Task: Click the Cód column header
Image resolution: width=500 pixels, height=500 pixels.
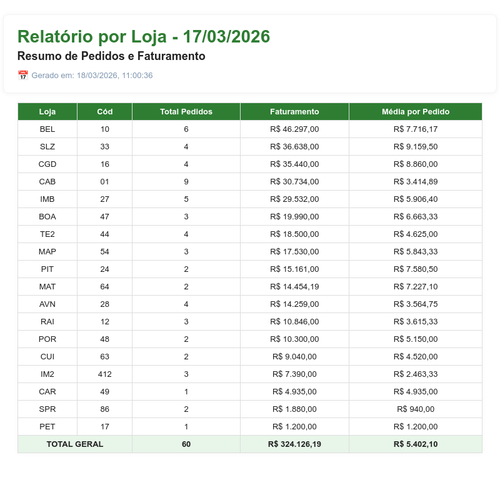Action: pos(105,112)
